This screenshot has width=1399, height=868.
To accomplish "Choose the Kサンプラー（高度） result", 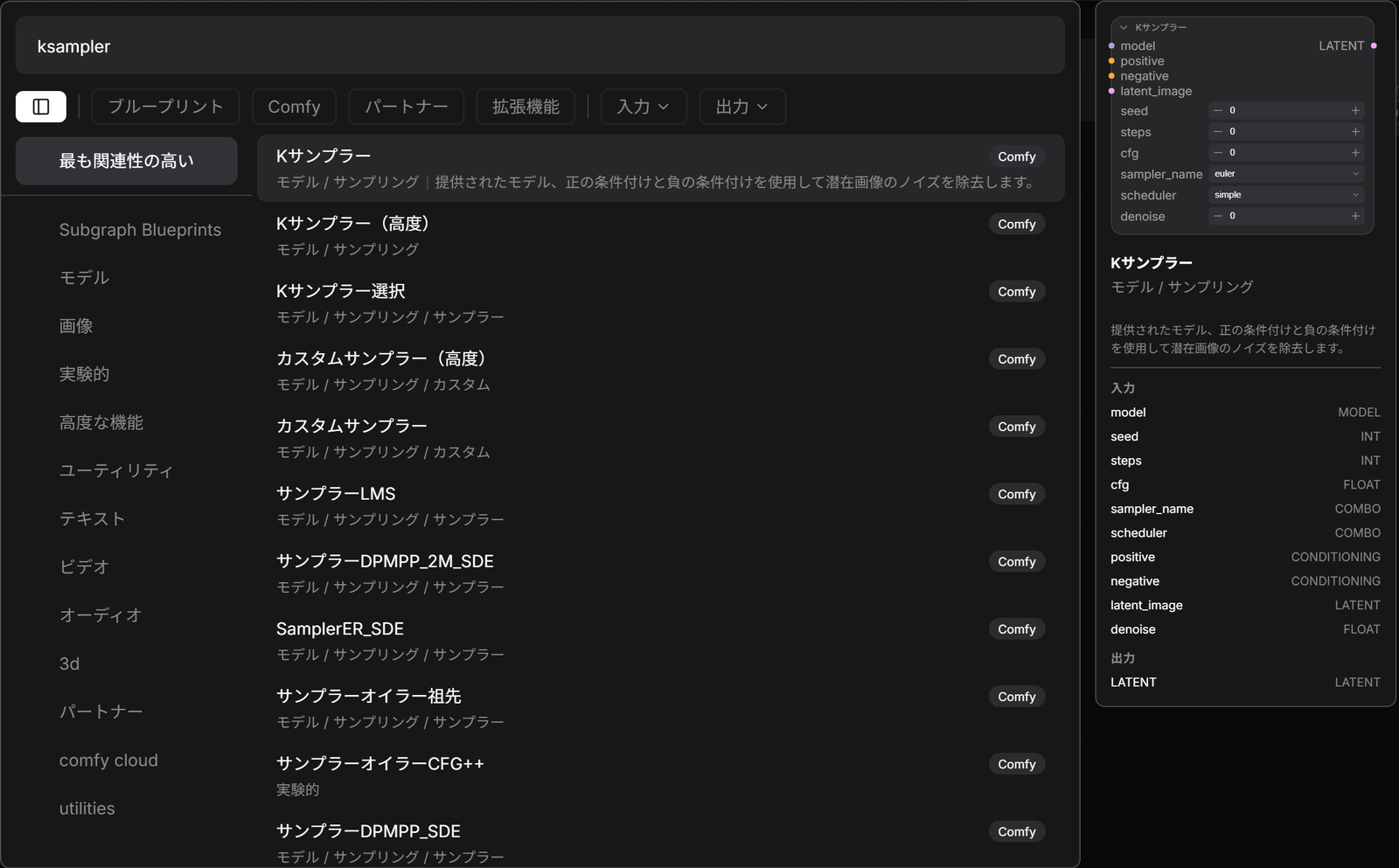I will coord(660,236).
